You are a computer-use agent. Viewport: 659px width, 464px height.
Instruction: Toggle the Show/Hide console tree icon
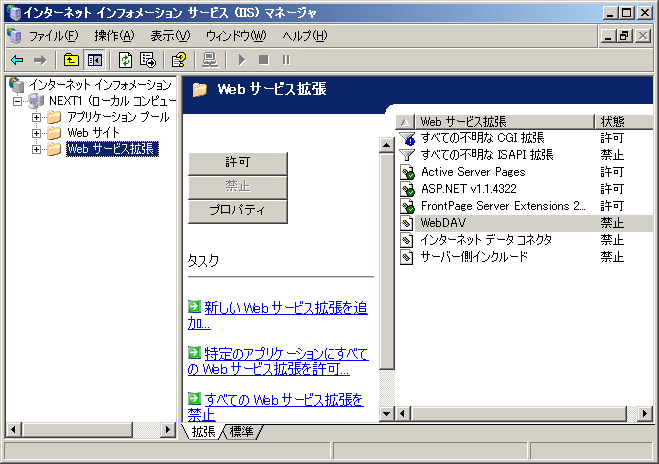[94, 60]
